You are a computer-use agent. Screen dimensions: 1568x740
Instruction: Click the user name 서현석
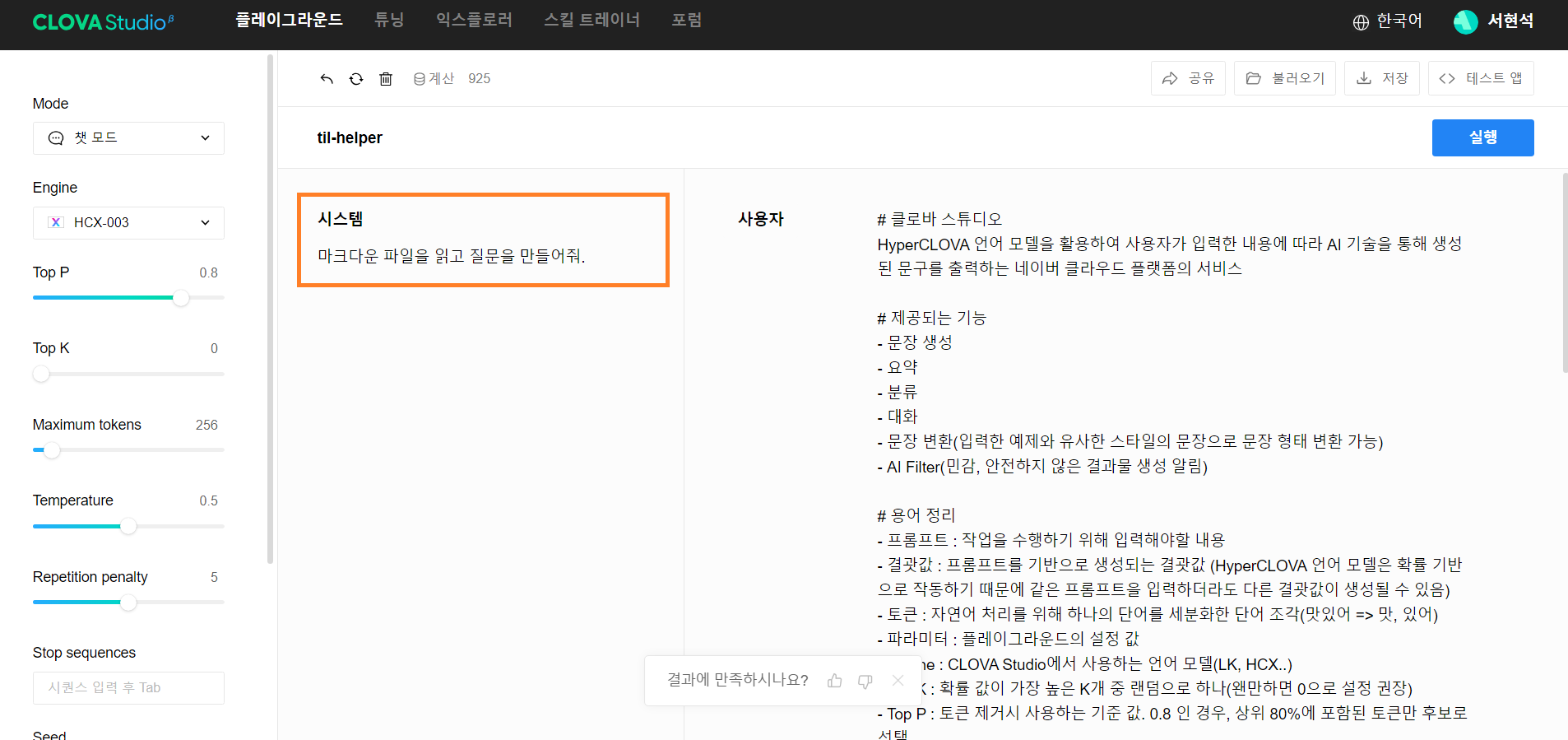coord(1510,21)
